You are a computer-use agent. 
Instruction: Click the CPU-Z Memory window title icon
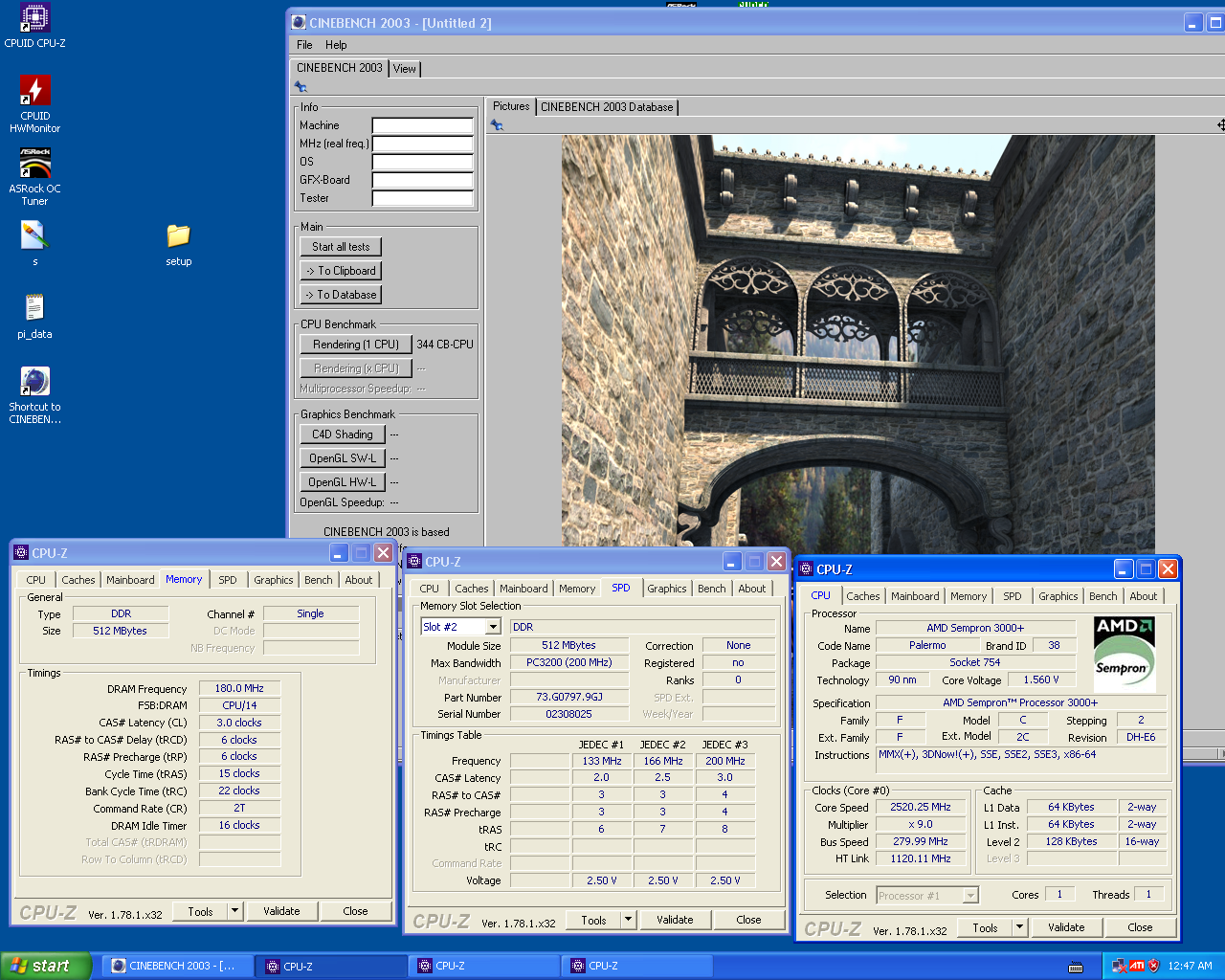pyautogui.click(x=21, y=553)
